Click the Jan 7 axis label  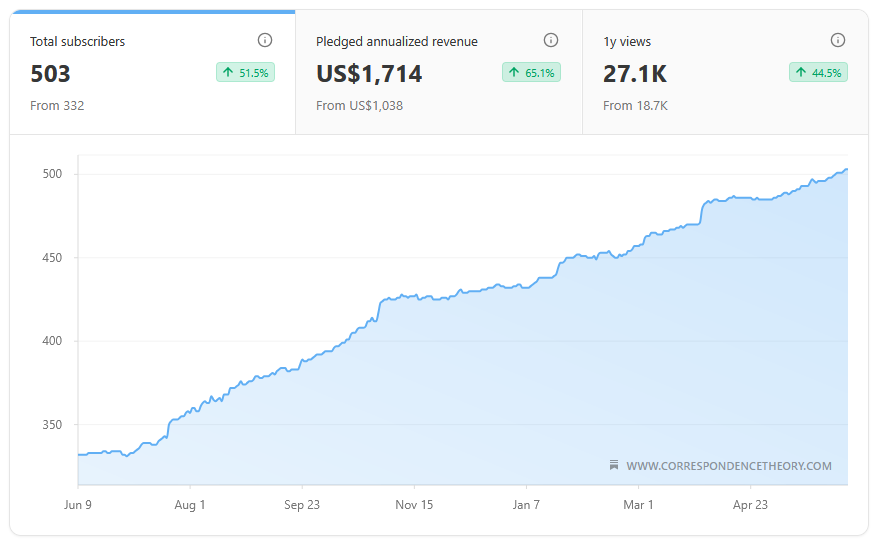point(526,505)
